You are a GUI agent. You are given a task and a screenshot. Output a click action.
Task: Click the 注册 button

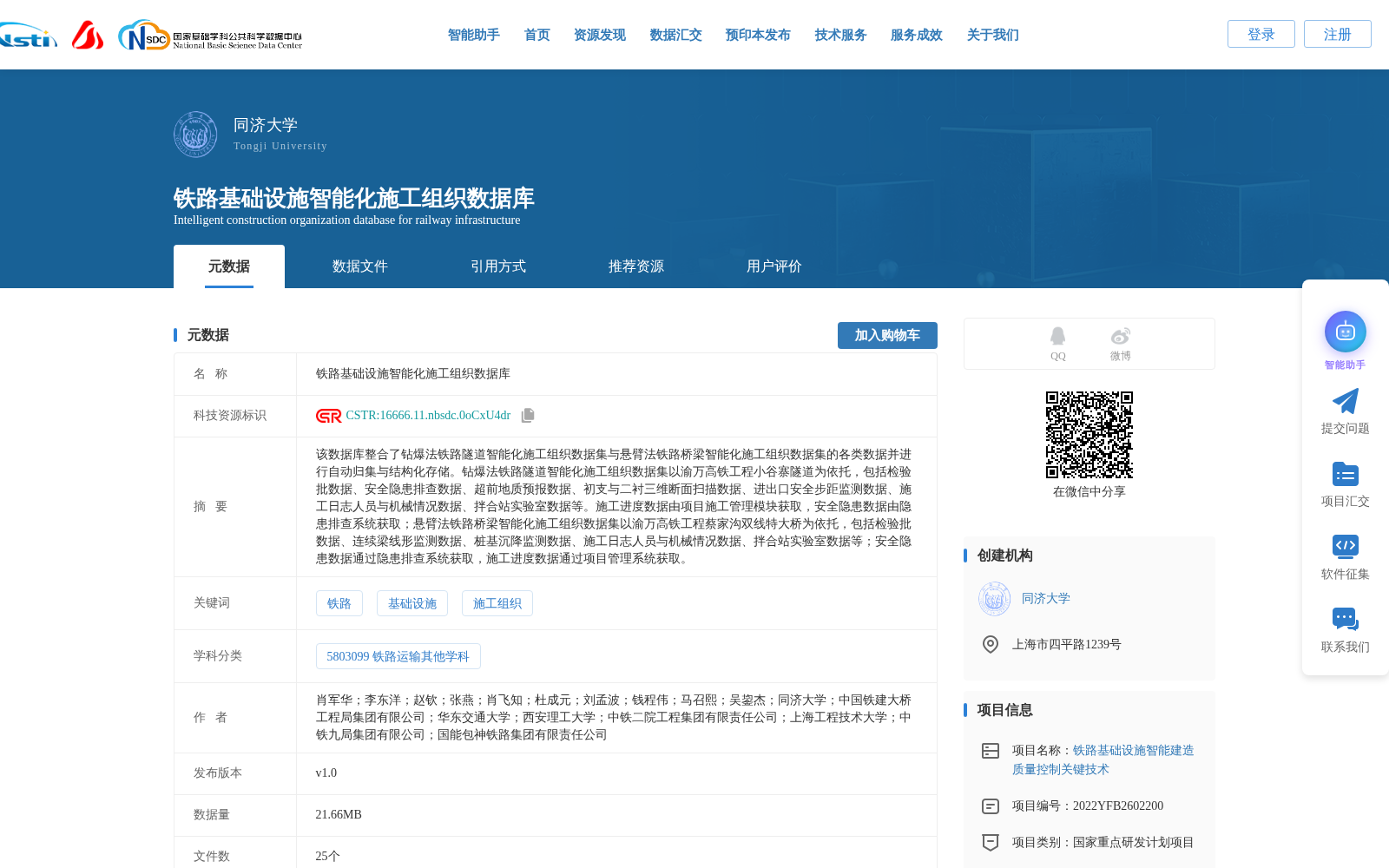[x=1338, y=34]
